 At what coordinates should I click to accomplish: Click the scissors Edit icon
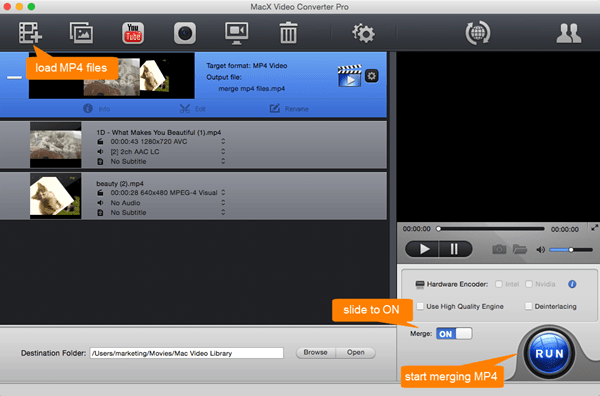coord(185,109)
